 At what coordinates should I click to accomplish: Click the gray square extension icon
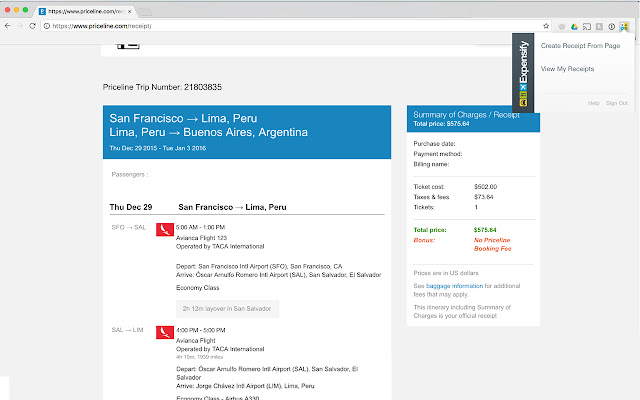click(x=599, y=27)
